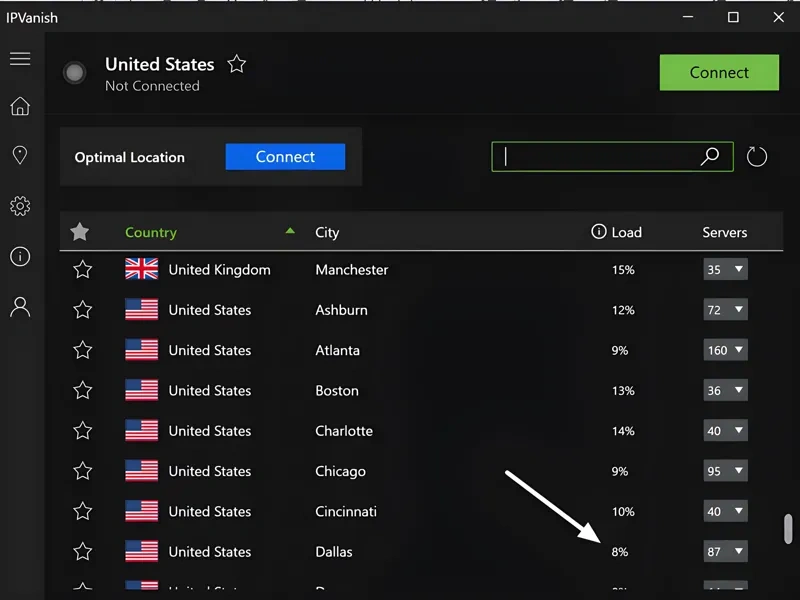
Task: Expand the Atlanta servers dropdown showing 160
Action: [x=725, y=350]
